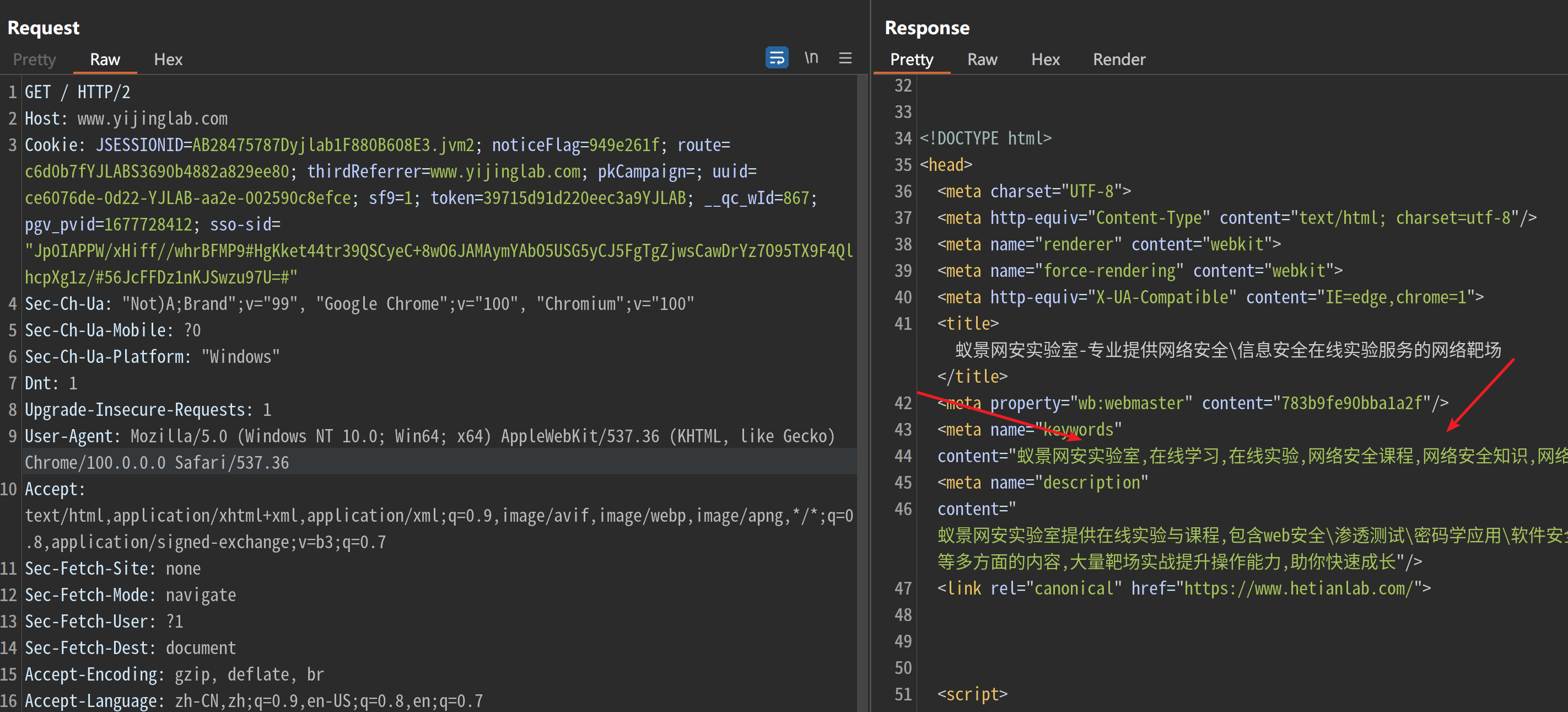The height and width of the screenshot is (712, 1568).
Task: Click the sso-sid cookie string value
Action: pos(439,264)
